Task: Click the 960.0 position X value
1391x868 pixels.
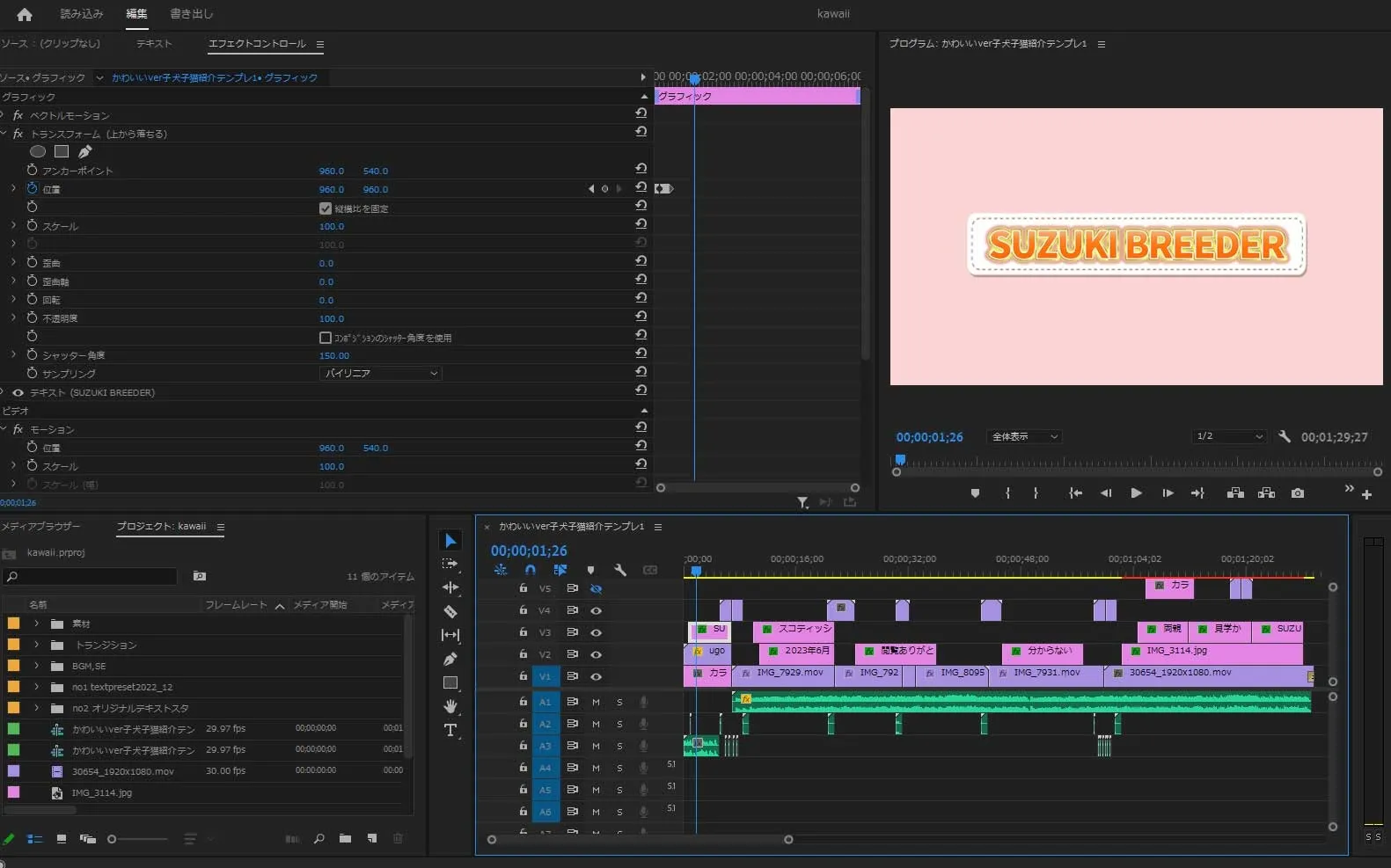Action: [331, 189]
